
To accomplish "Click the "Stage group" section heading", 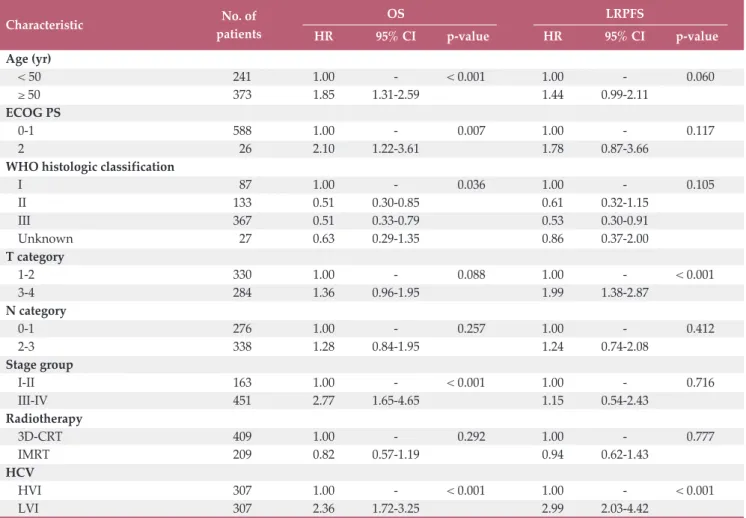I will coord(39,365).
